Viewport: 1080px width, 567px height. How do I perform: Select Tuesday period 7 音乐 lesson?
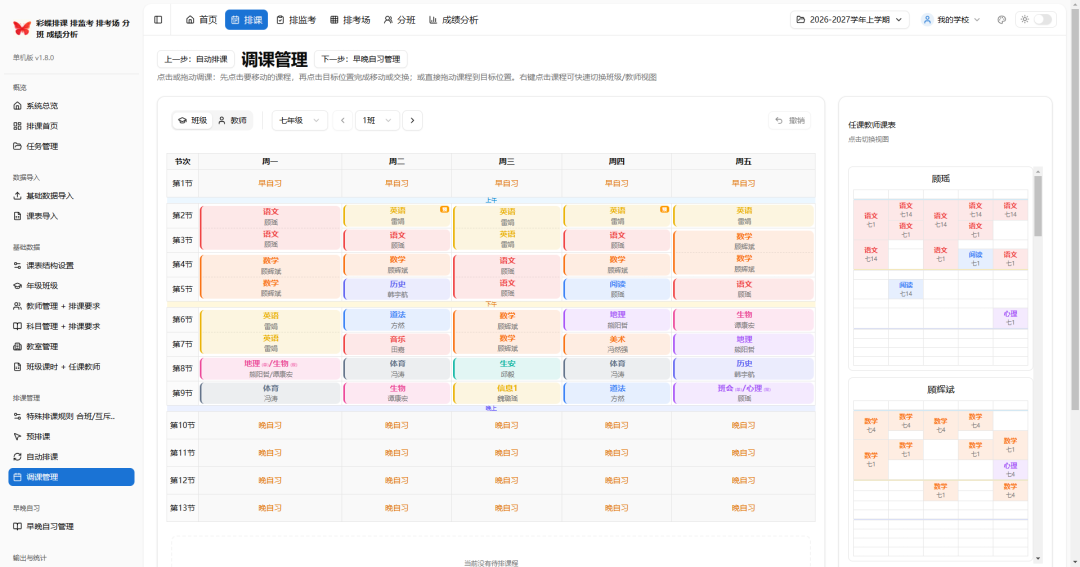397,344
